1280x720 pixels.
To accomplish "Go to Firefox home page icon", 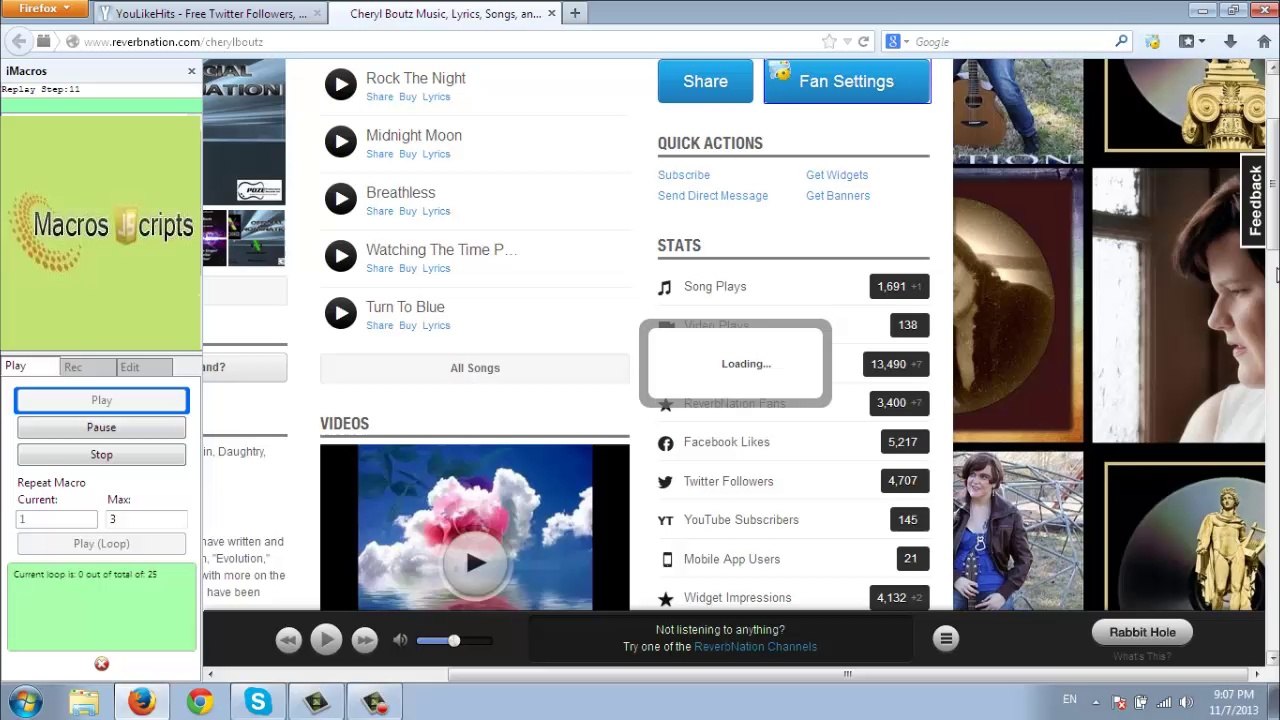I will tap(1262, 42).
